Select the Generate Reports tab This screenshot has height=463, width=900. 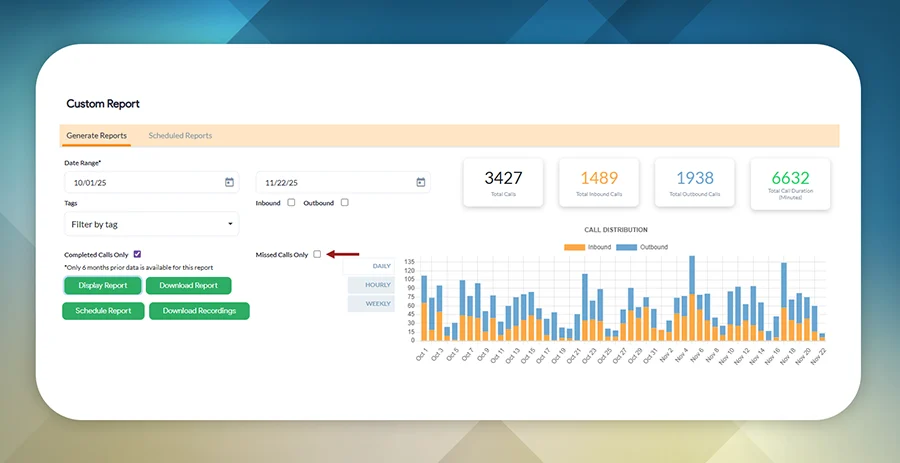pyautogui.click(x=96, y=136)
